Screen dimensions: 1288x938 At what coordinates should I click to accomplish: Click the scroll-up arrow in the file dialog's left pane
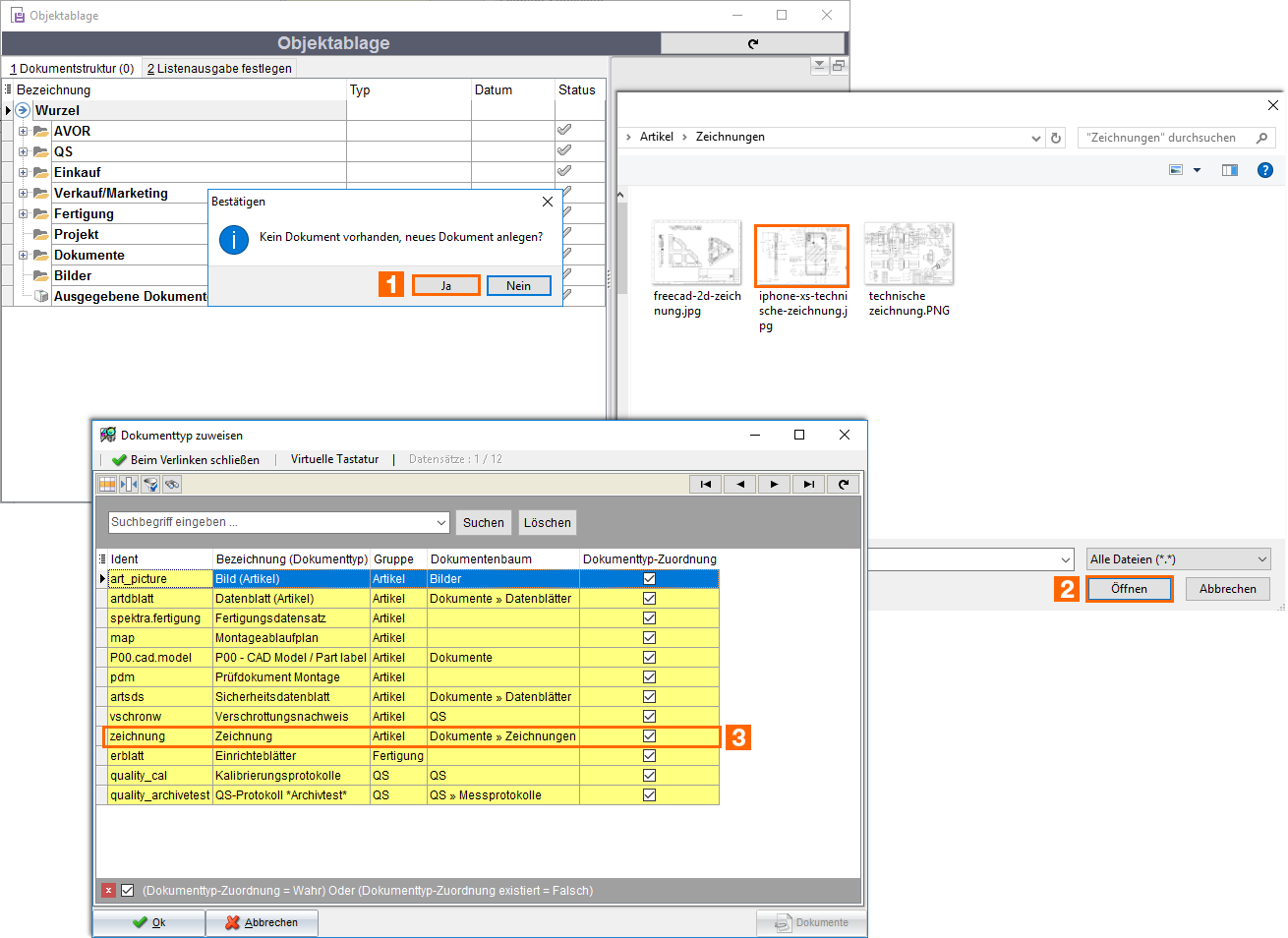[620, 195]
